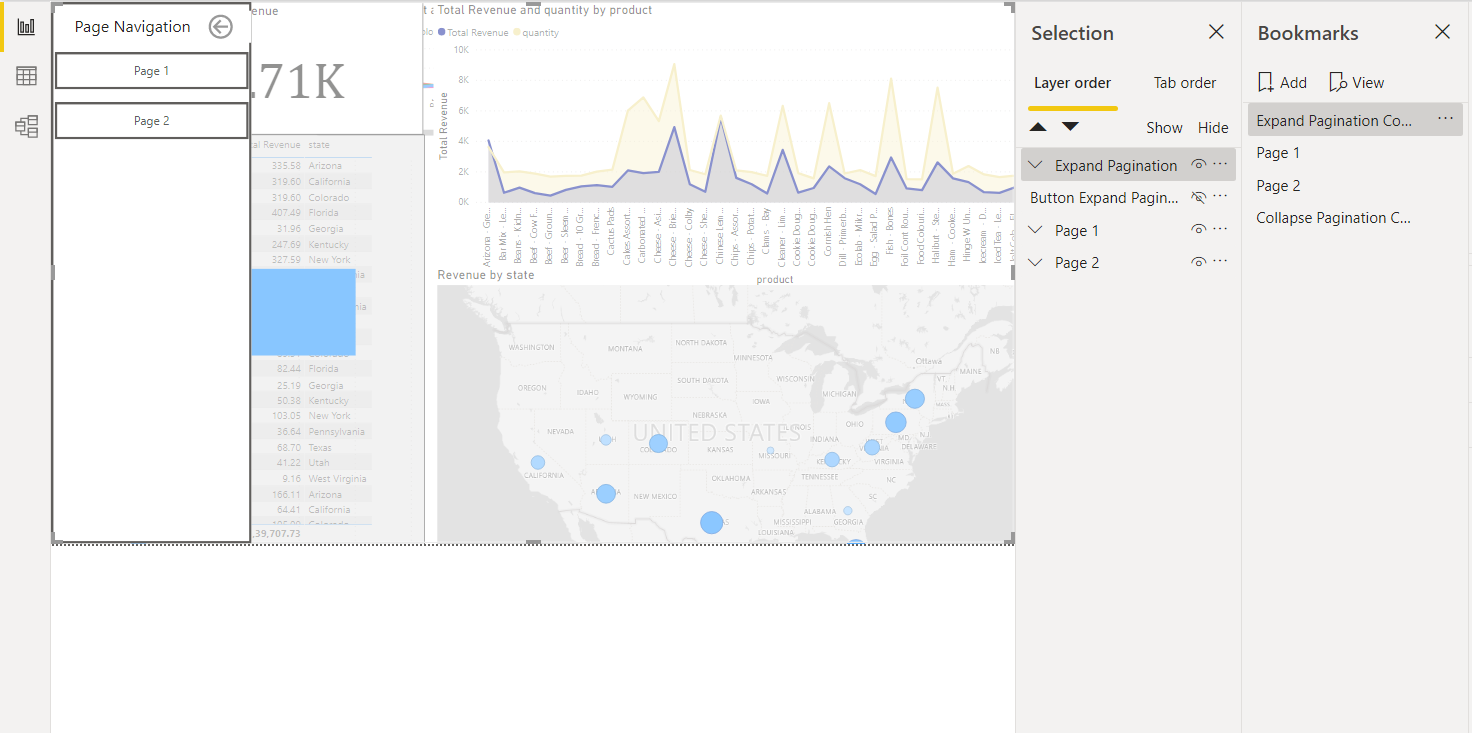Toggle visibility of Page 1 layer
The width and height of the screenshot is (1472, 733).
click(1198, 230)
